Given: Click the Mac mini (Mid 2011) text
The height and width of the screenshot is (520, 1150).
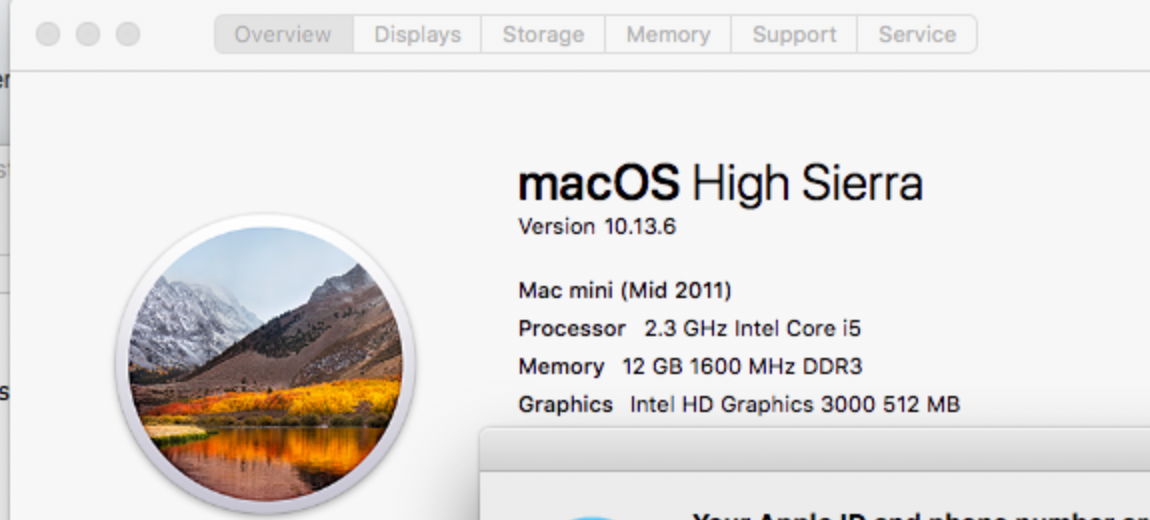Looking at the screenshot, I should tap(625, 291).
